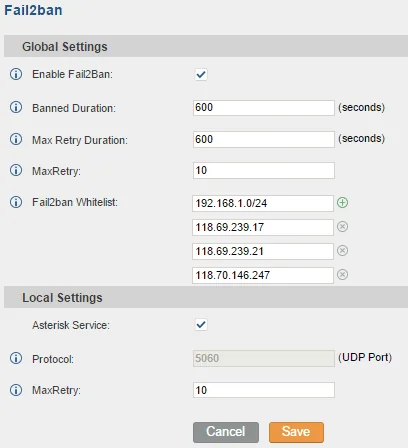Click into Max Retry Duration field
This screenshot has height=448, width=408.
click(x=264, y=139)
